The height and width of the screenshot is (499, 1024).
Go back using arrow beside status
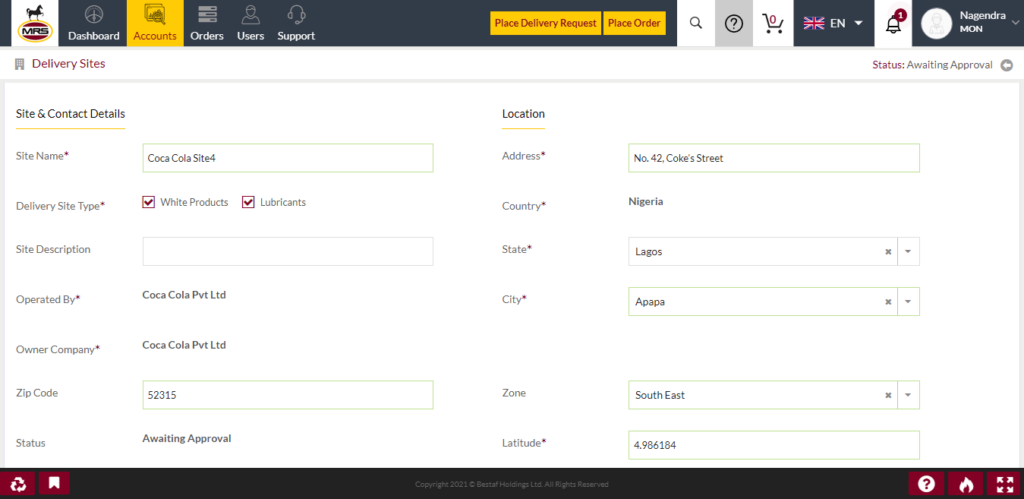1007,65
